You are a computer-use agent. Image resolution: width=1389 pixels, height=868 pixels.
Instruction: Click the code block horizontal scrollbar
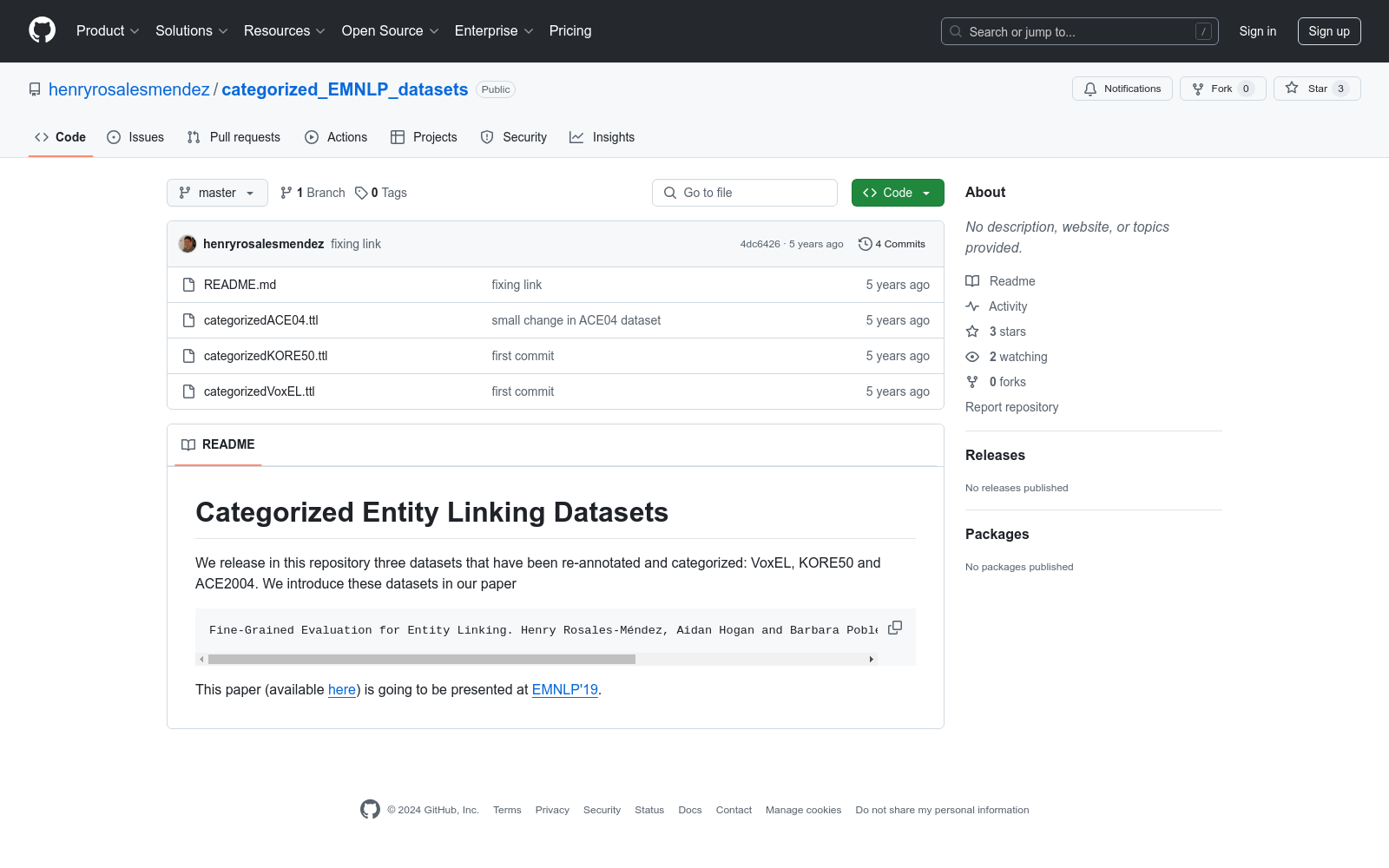(x=422, y=660)
